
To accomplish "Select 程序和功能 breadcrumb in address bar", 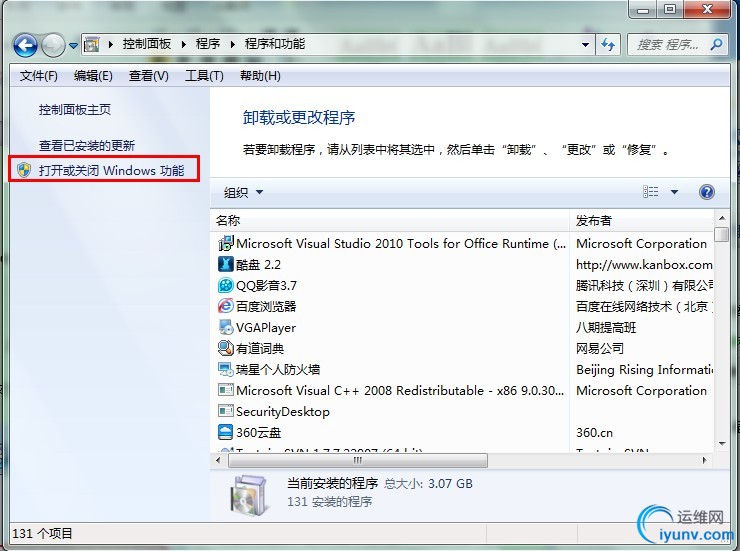I will coord(275,44).
